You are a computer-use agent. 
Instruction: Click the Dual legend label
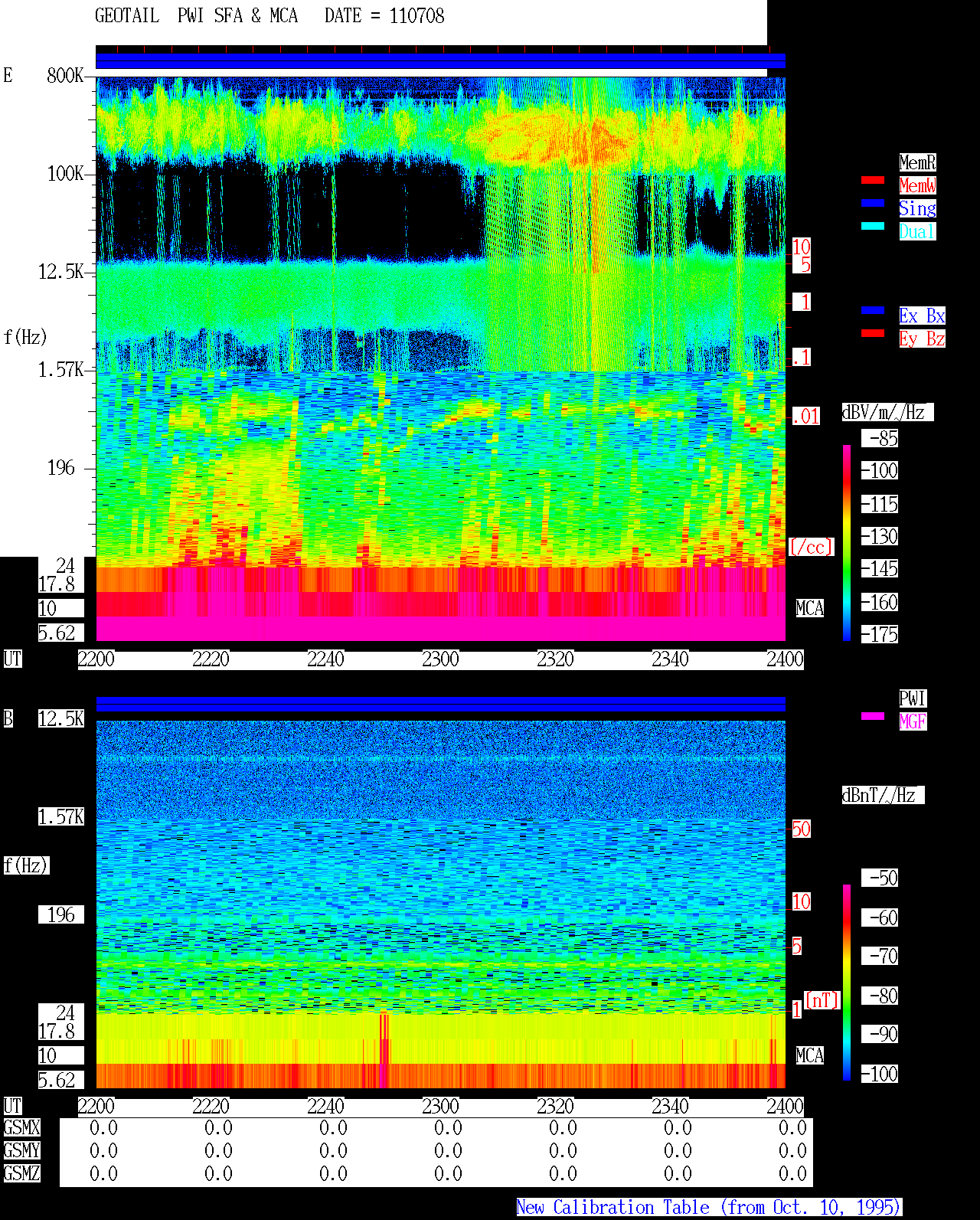pos(917,231)
